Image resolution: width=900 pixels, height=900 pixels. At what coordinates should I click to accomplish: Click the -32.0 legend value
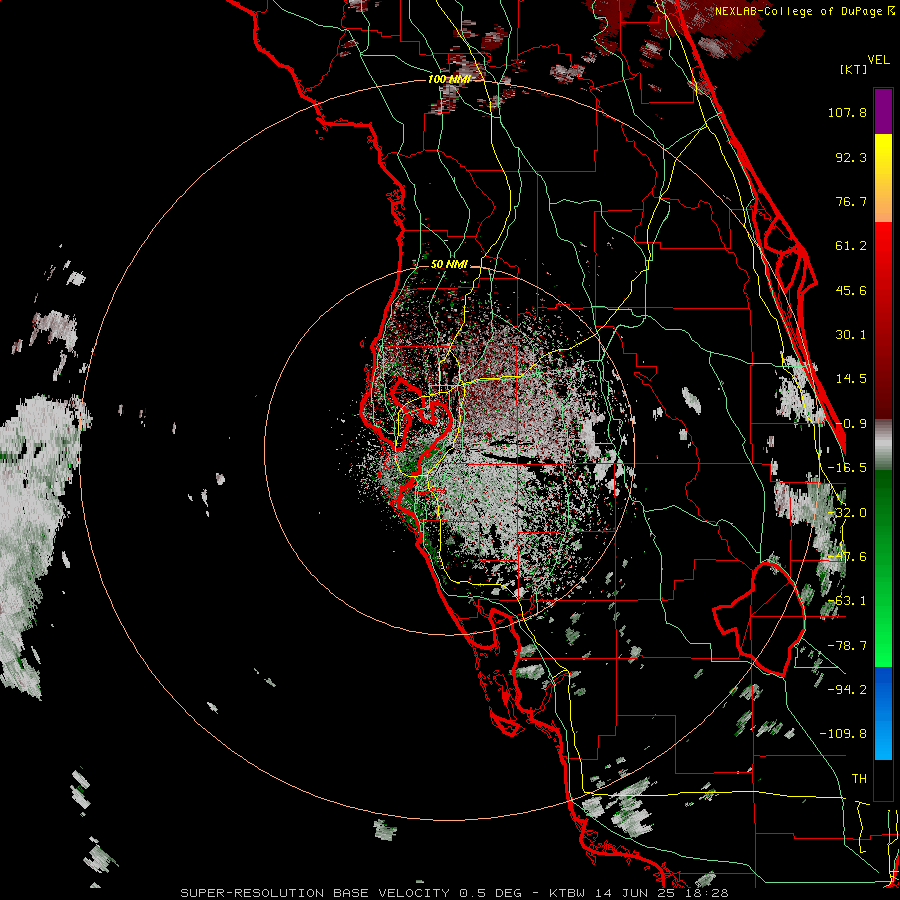(847, 513)
